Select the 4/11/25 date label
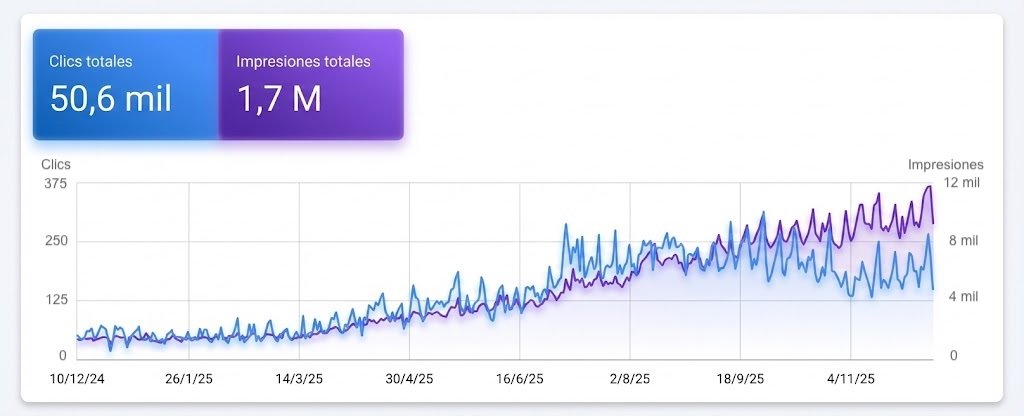 coord(850,379)
